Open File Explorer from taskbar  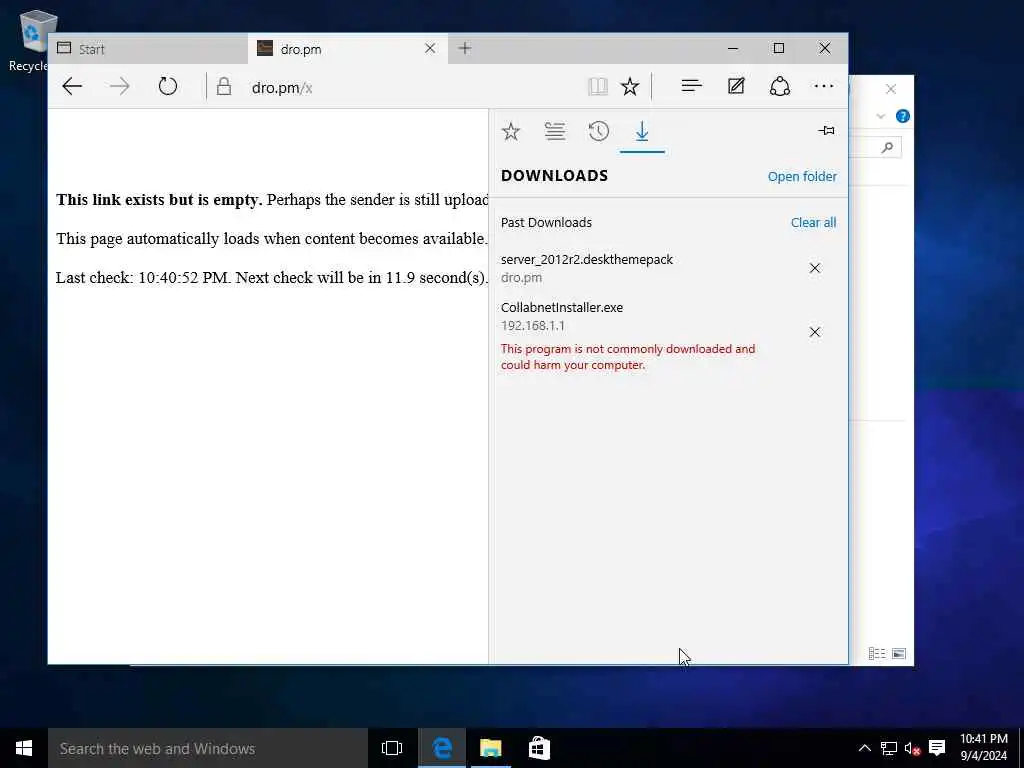(x=490, y=748)
